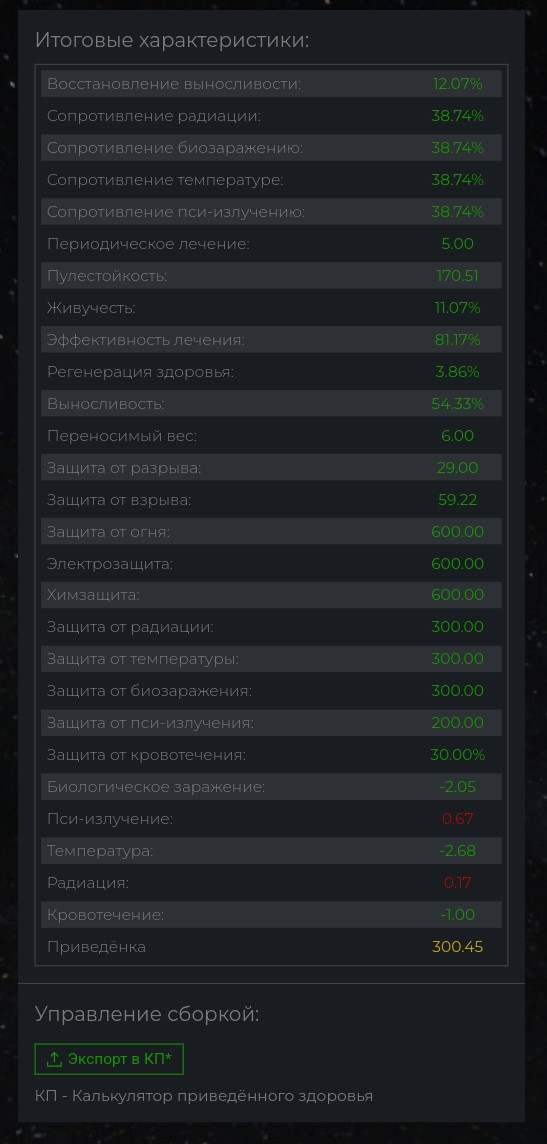
Task: Click the Защита от кровотечения value 30.00%
Action: pyautogui.click(x=457, y=755)
